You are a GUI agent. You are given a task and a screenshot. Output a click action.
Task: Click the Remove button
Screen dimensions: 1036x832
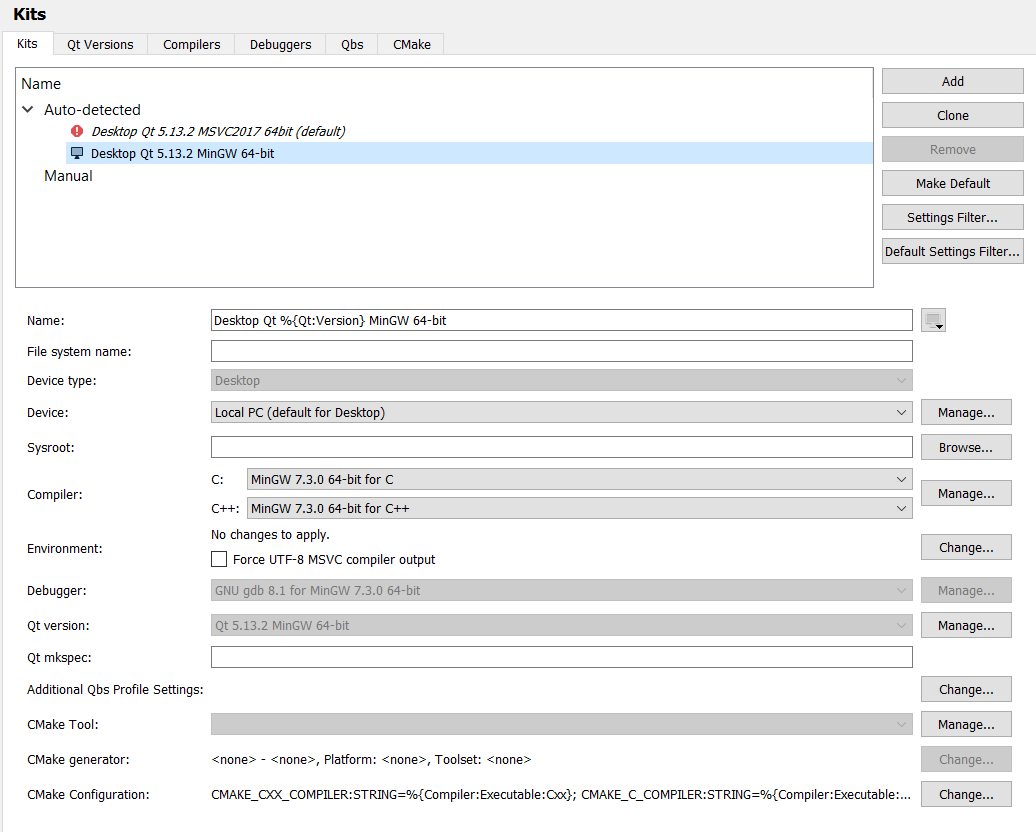click(x=953, y=149)
